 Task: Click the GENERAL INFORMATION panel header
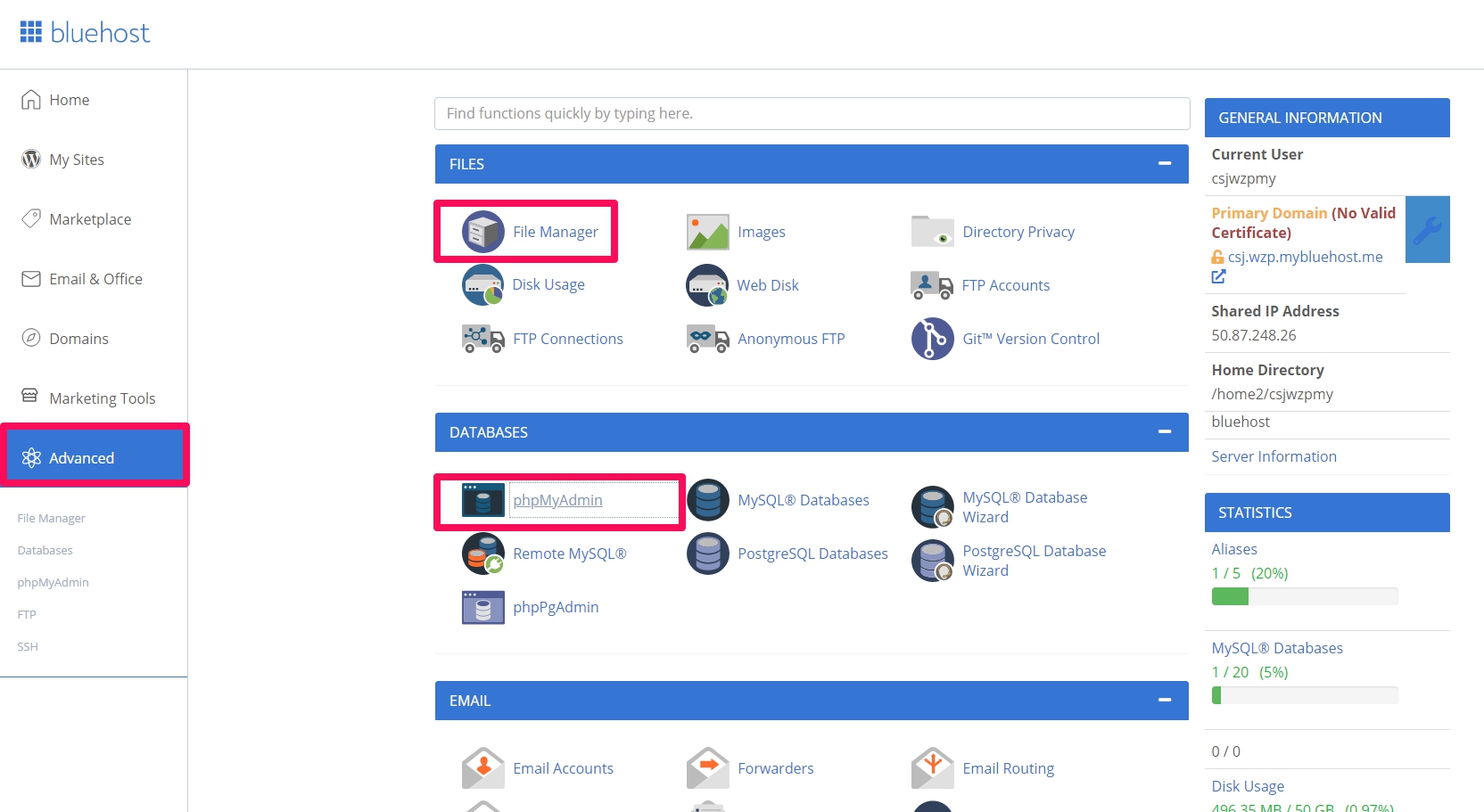tap(1327, 118)
